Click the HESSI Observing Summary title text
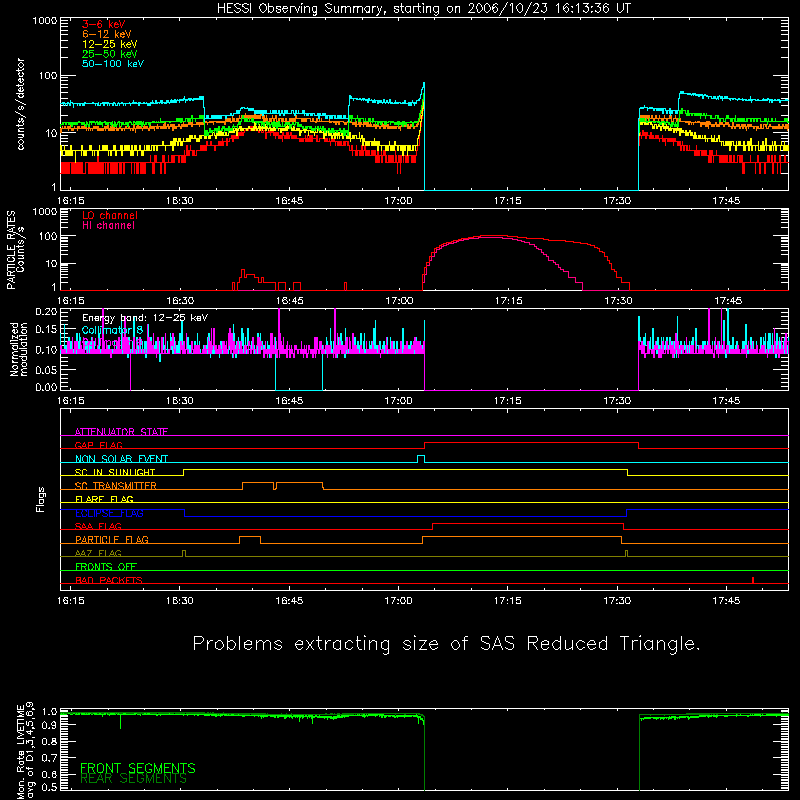The height and width of the screenshot is (800, 800). (423, 9)
